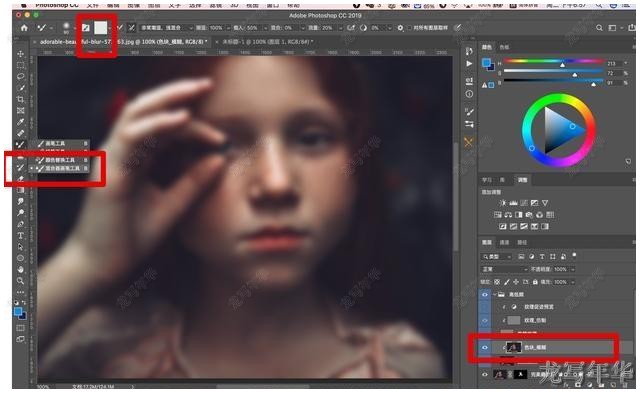Add a Color Balance adjustment
This screenshot has width=640, height=393.
click(x=508, y=215)
